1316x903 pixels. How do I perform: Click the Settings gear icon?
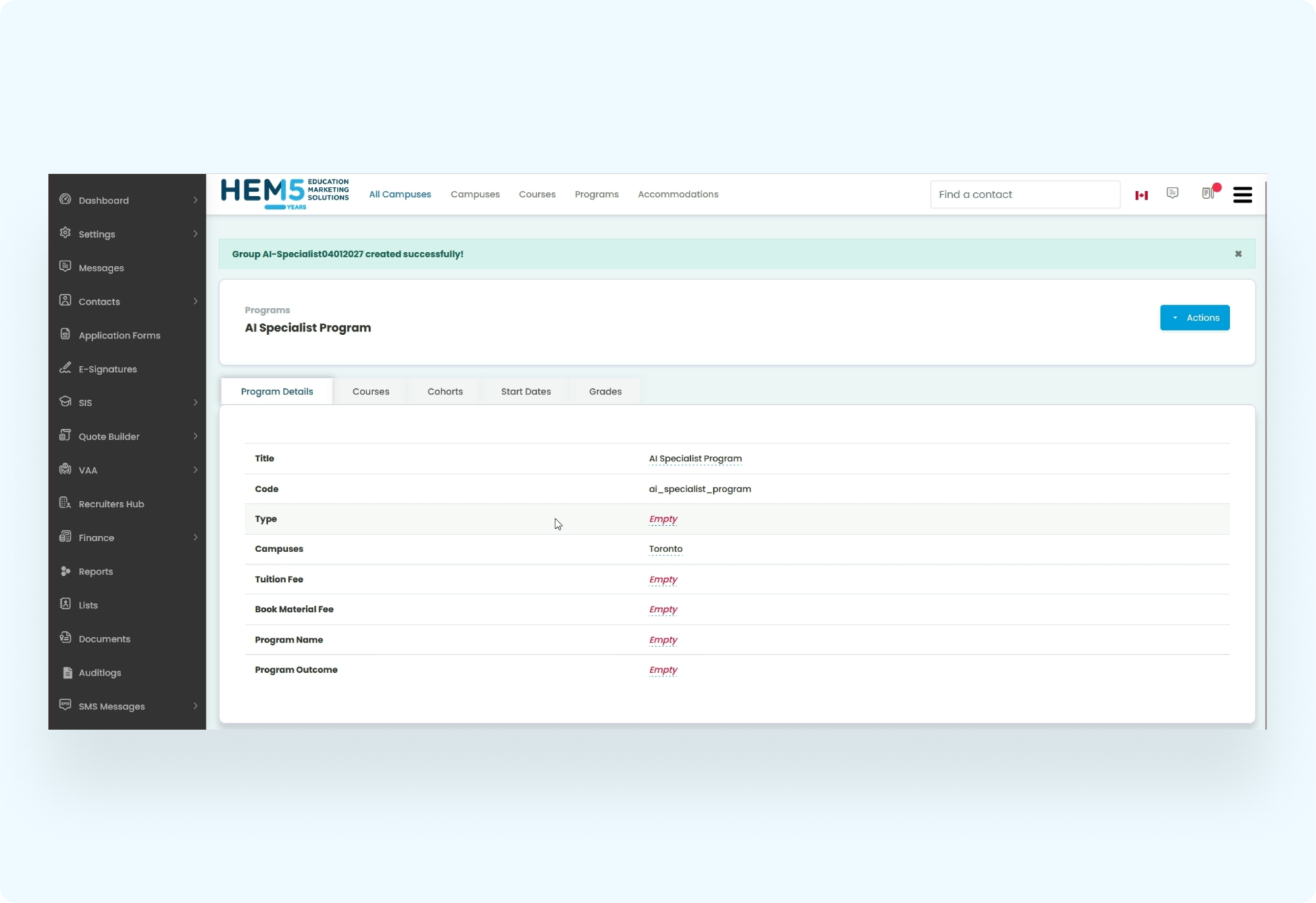tap(65, 233)
